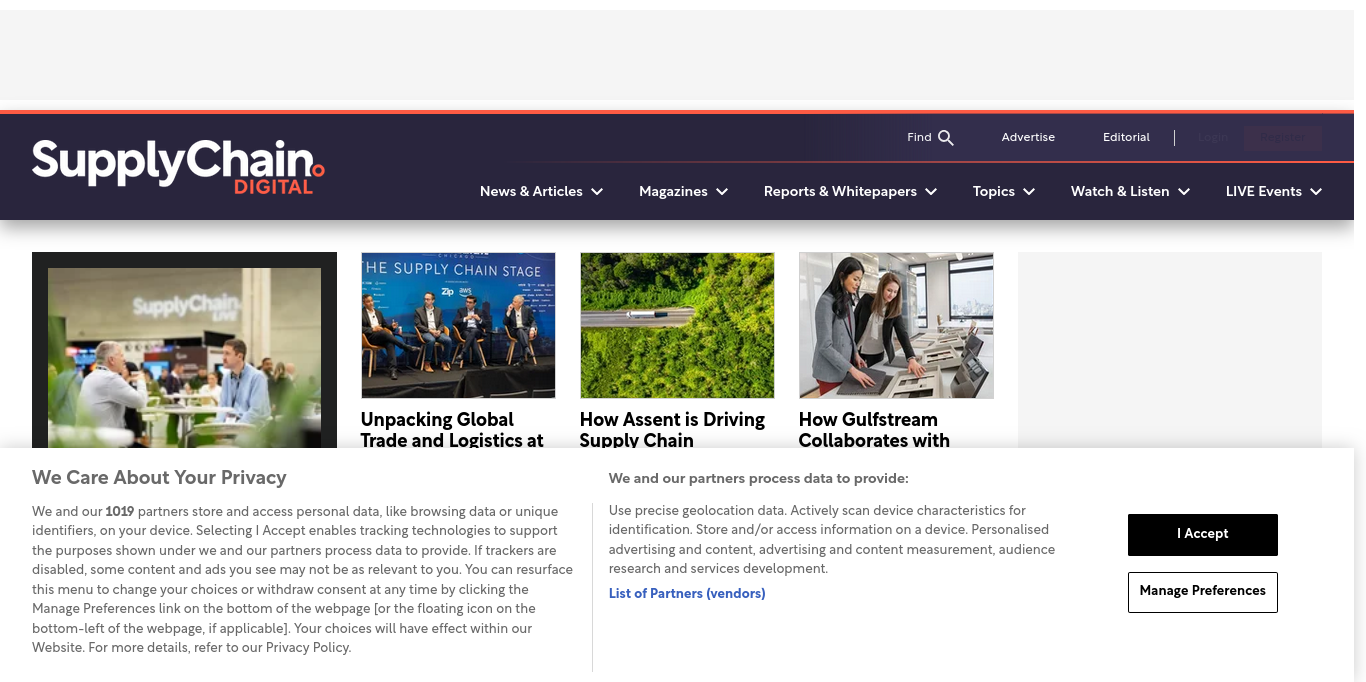
Task: Open the Manage Preferences button
Action: 1202,592
